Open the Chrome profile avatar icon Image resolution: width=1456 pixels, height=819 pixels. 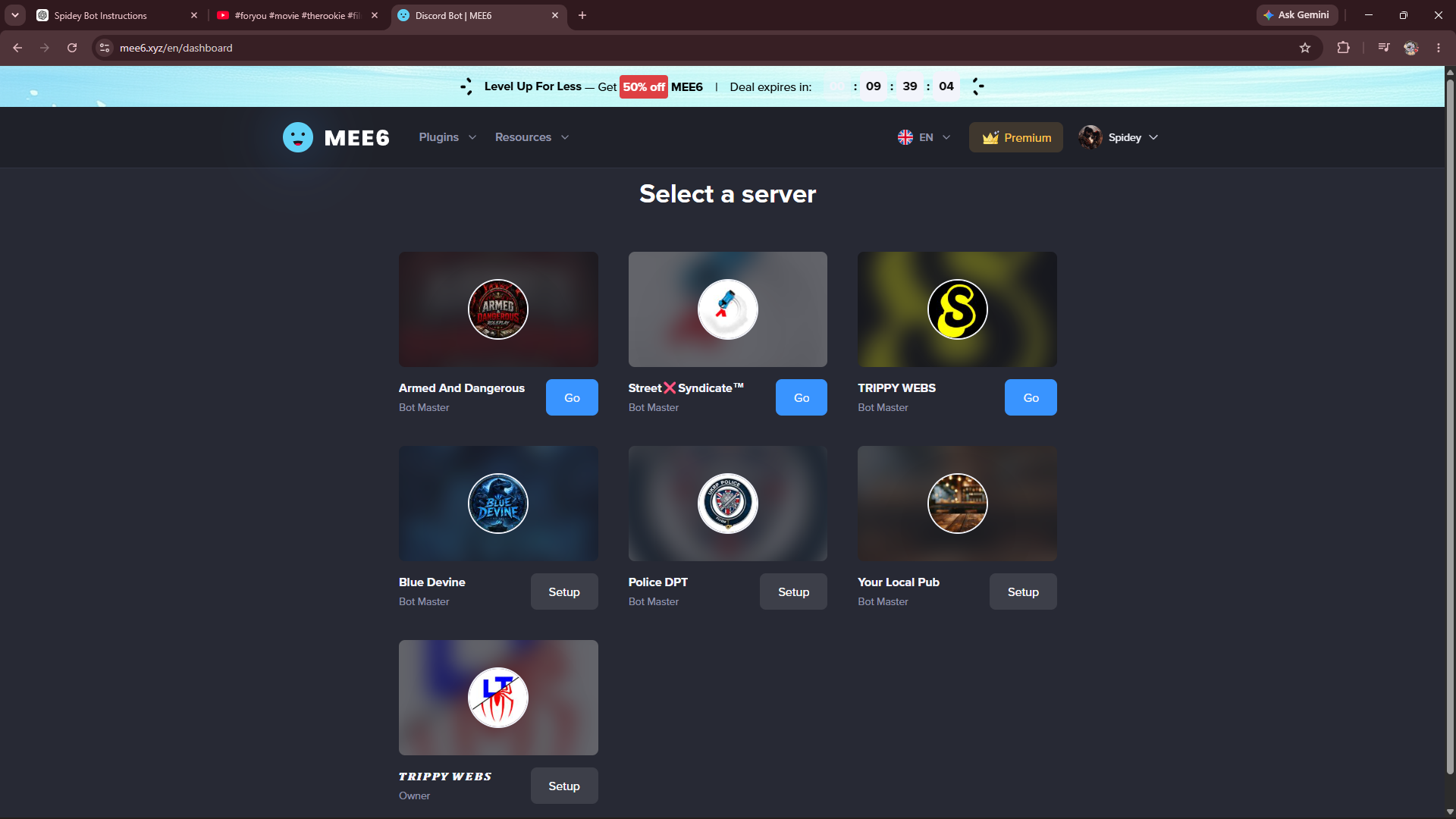coord(1411,48)
